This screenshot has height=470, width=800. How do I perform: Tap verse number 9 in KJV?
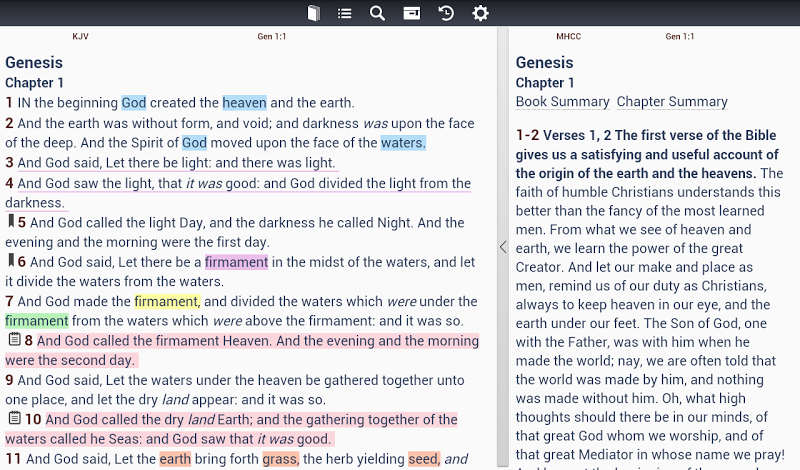tap(9, 380)
